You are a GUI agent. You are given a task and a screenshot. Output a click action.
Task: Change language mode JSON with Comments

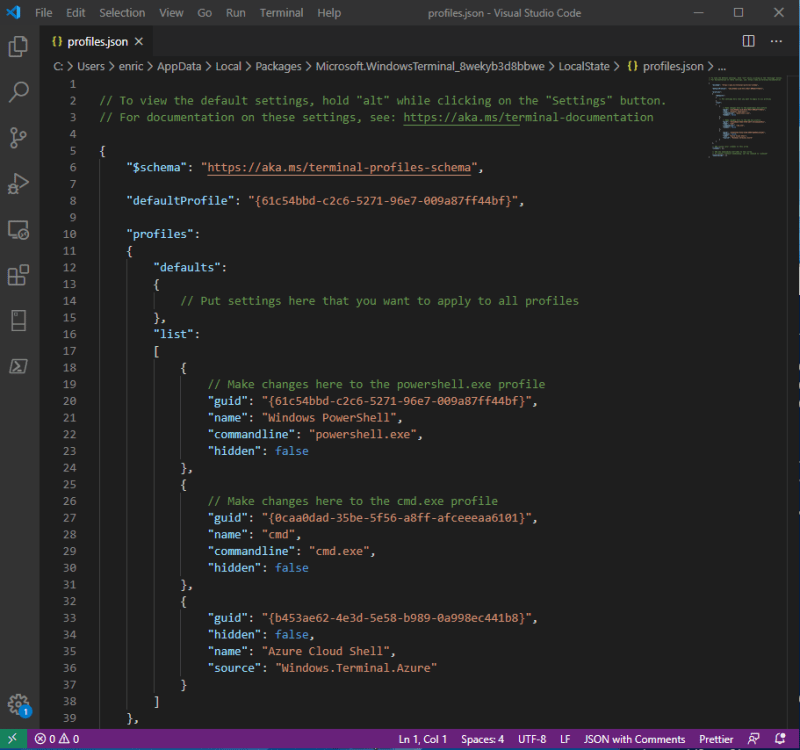(634, 739)
